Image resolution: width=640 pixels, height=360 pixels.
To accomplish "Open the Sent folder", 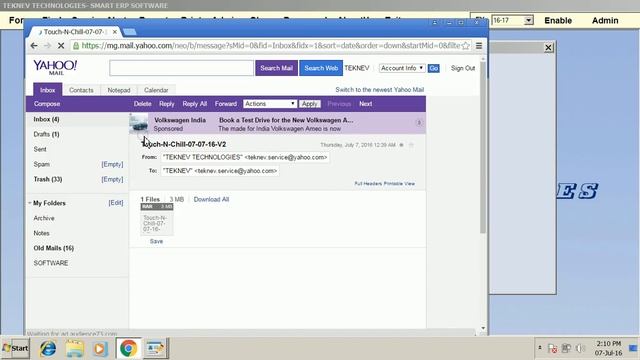I will [40, 149].
